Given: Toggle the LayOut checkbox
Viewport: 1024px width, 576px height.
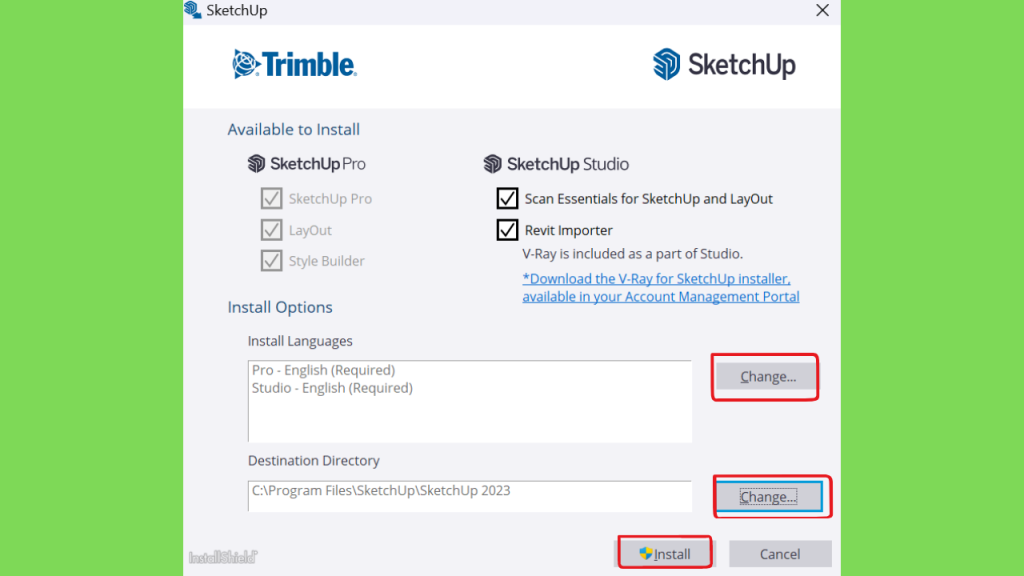Looking at the screenshot, I should (272, 230).
